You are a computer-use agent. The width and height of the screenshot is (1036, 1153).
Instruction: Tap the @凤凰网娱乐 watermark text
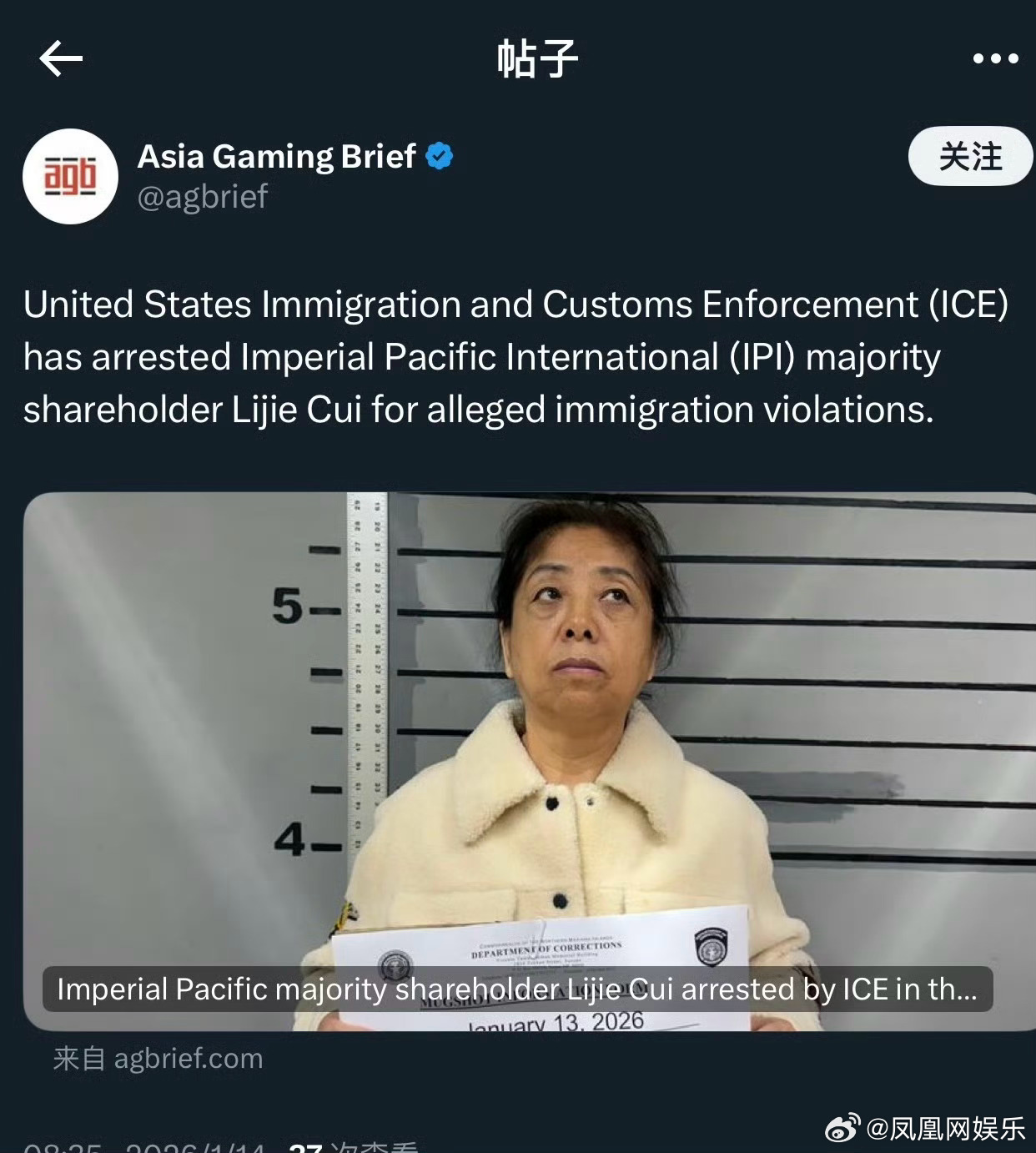tap(946, 1128)
